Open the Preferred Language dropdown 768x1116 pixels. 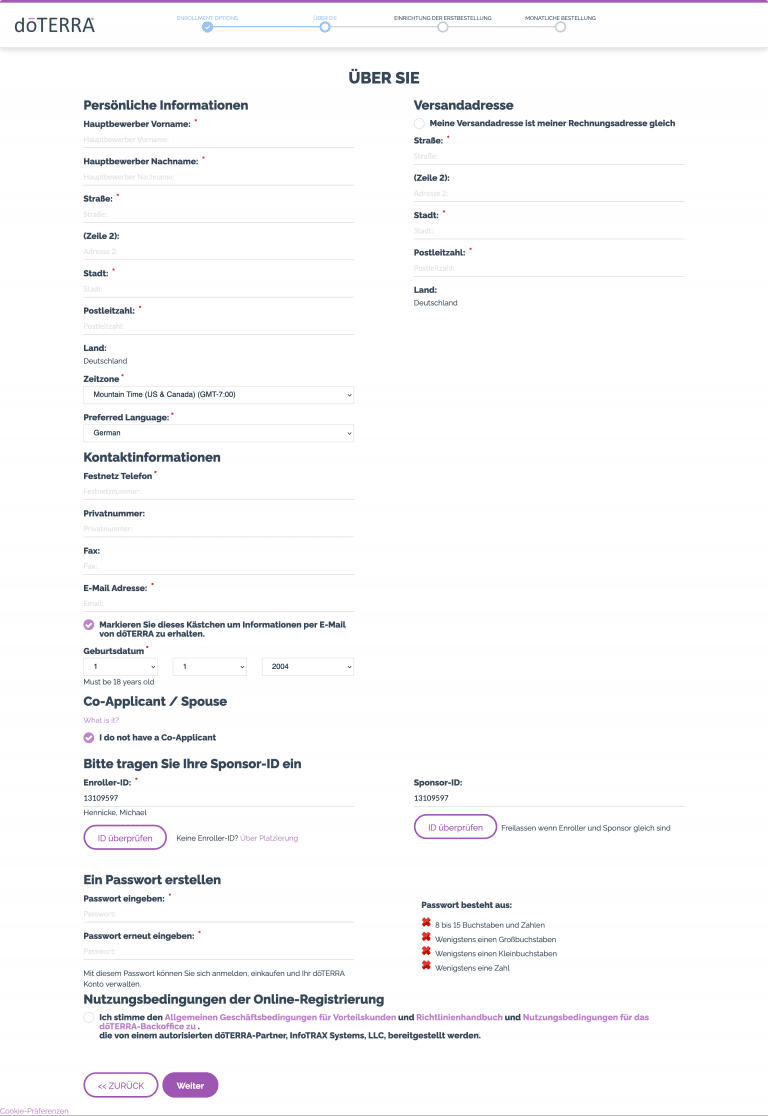pos(218,433)
